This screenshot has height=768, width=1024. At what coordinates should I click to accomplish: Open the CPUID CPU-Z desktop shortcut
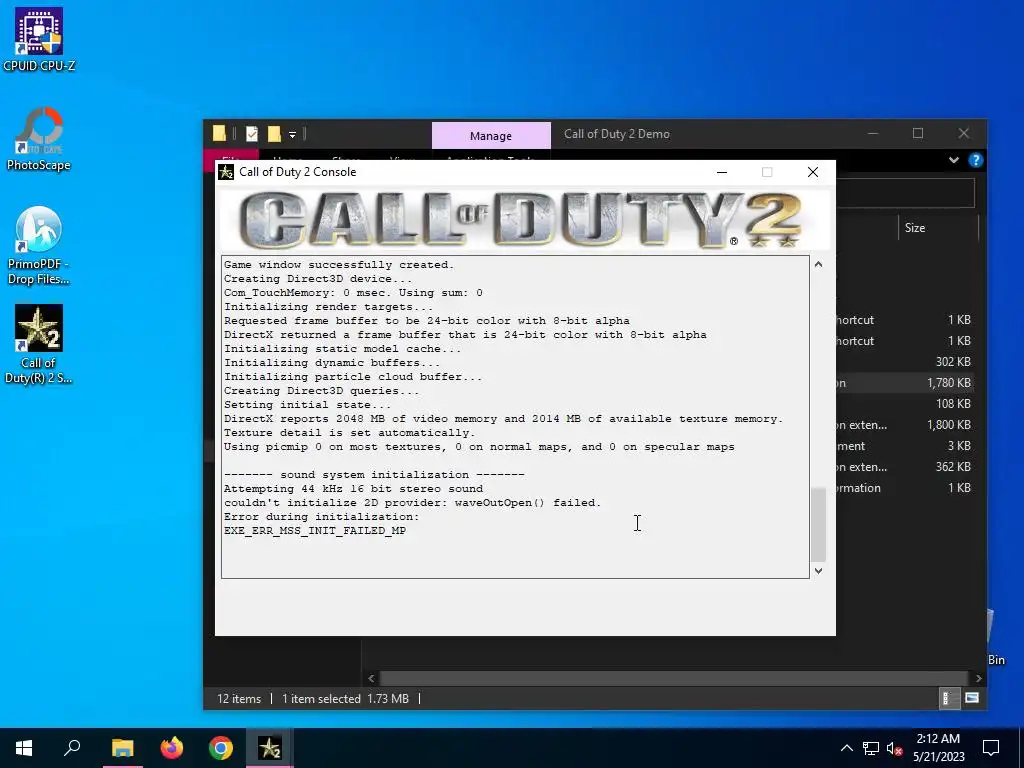point(39,39)
